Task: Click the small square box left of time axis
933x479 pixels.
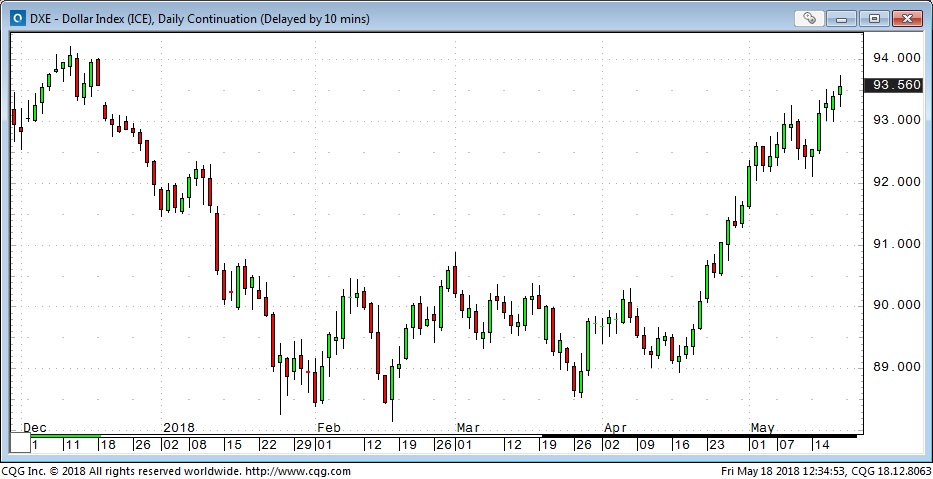Action: tap(21, 444)
